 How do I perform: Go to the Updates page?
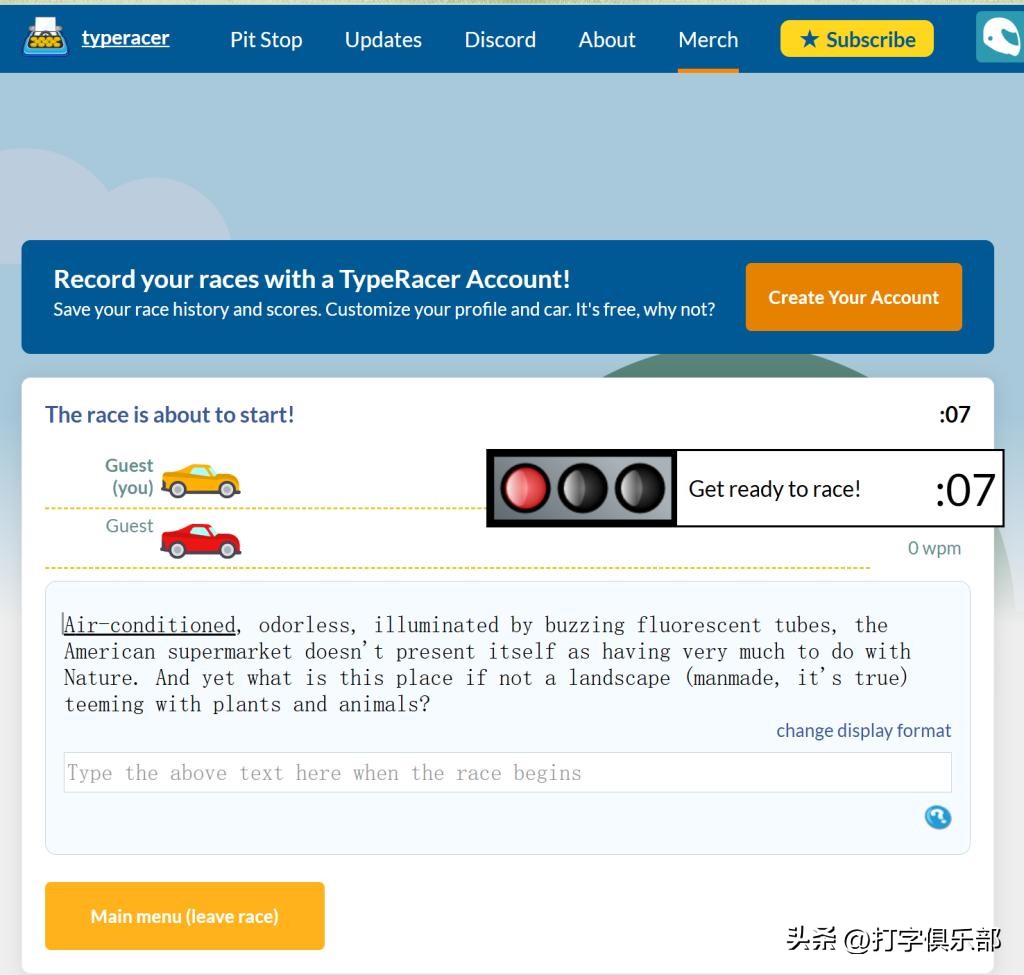[383, 40]
